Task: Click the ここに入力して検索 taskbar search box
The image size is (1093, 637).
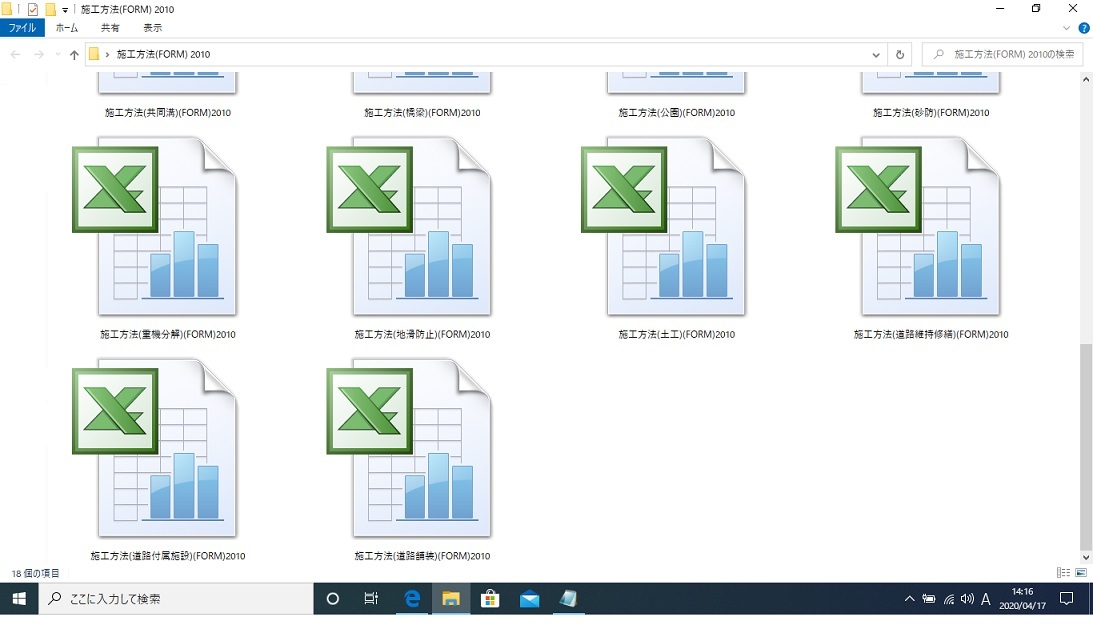Action: point(176,599)
